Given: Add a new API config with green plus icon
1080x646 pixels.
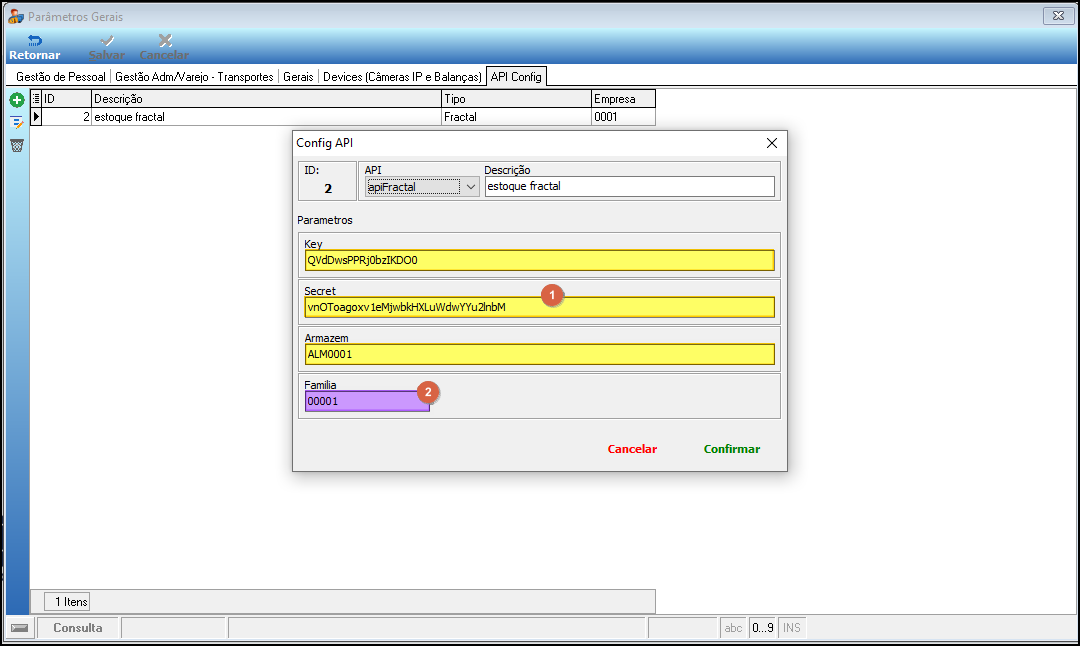Looking at the screenshot, I should tap(17, 101).
